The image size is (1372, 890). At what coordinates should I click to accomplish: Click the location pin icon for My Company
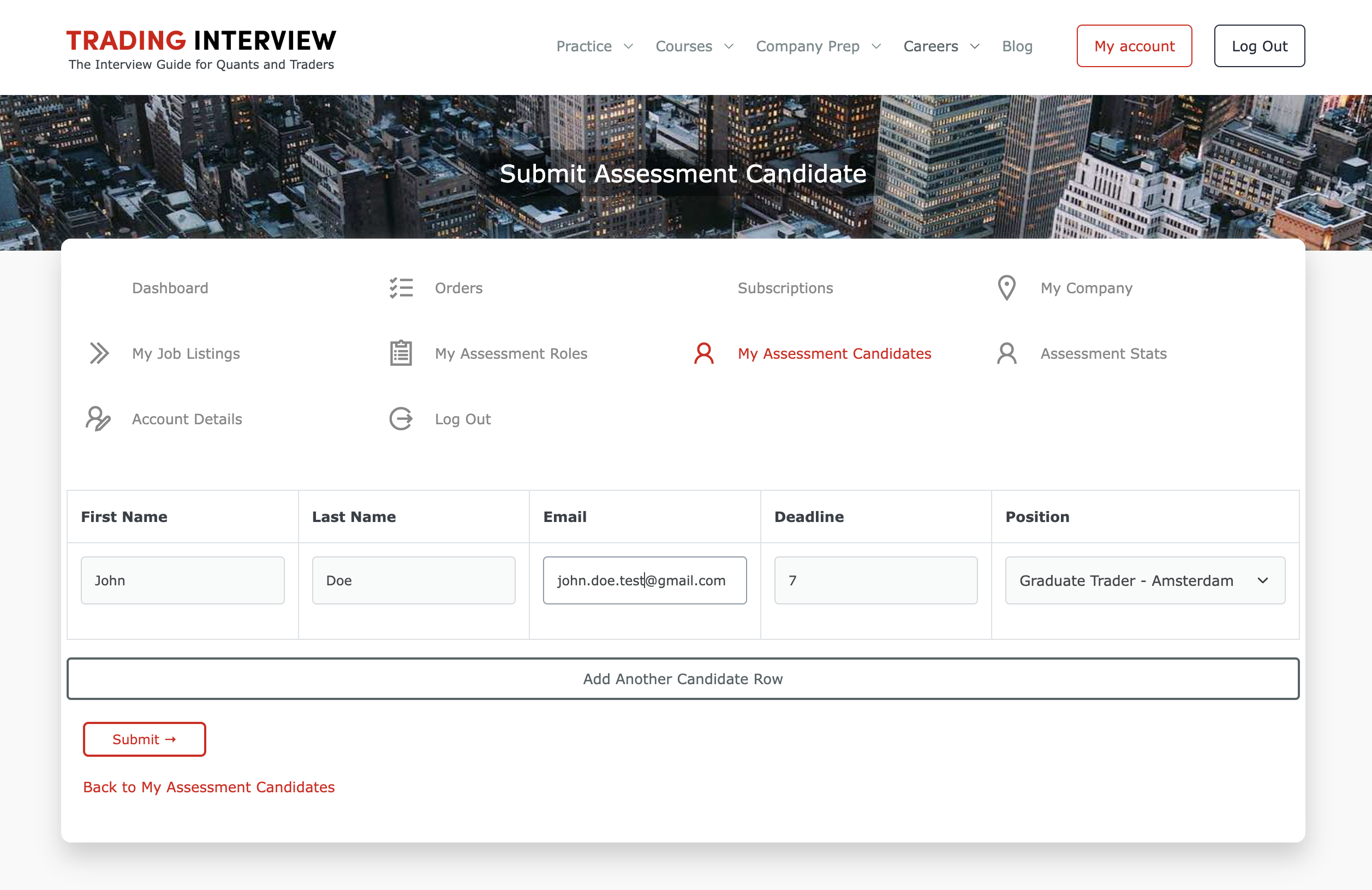click(x=1006, y=288)
